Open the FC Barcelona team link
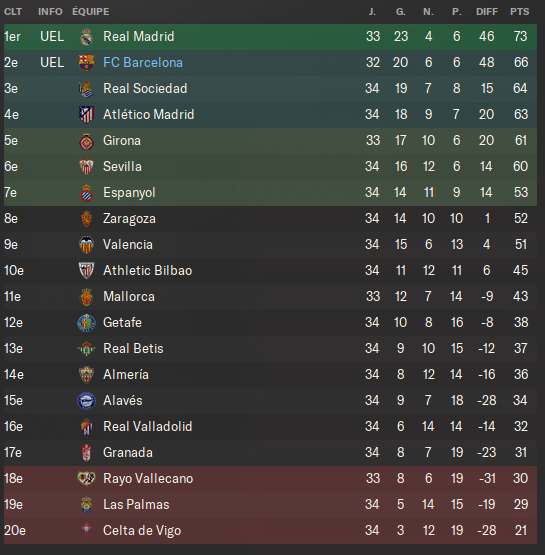 pos(143,63)
